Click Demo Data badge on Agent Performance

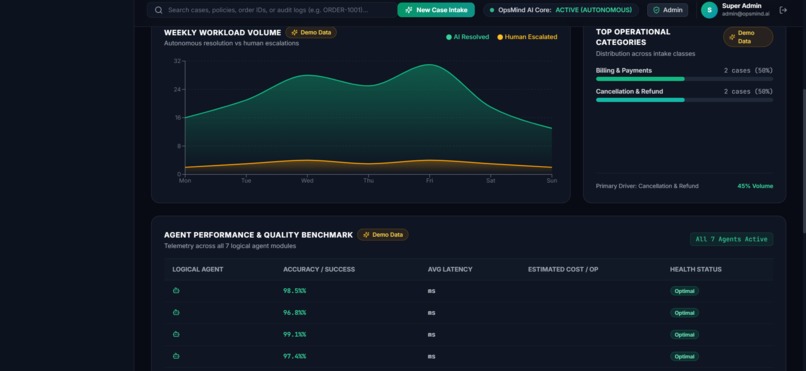(x=383, y=235)
